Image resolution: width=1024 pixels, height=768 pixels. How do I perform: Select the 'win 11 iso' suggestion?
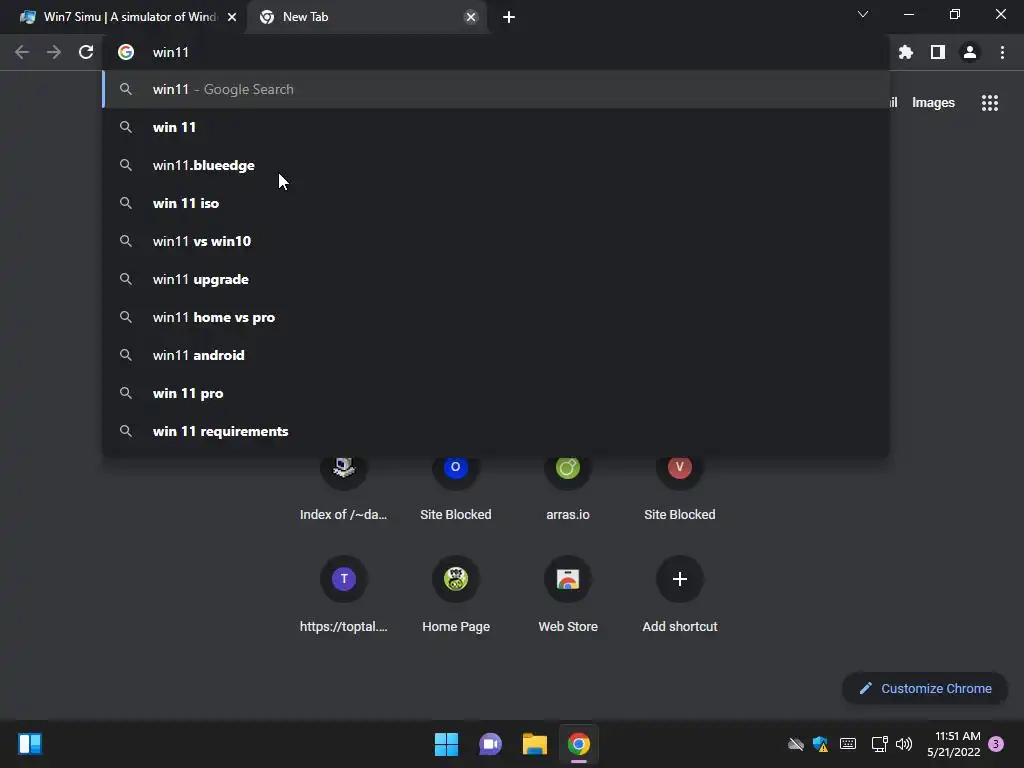[496, 203]
